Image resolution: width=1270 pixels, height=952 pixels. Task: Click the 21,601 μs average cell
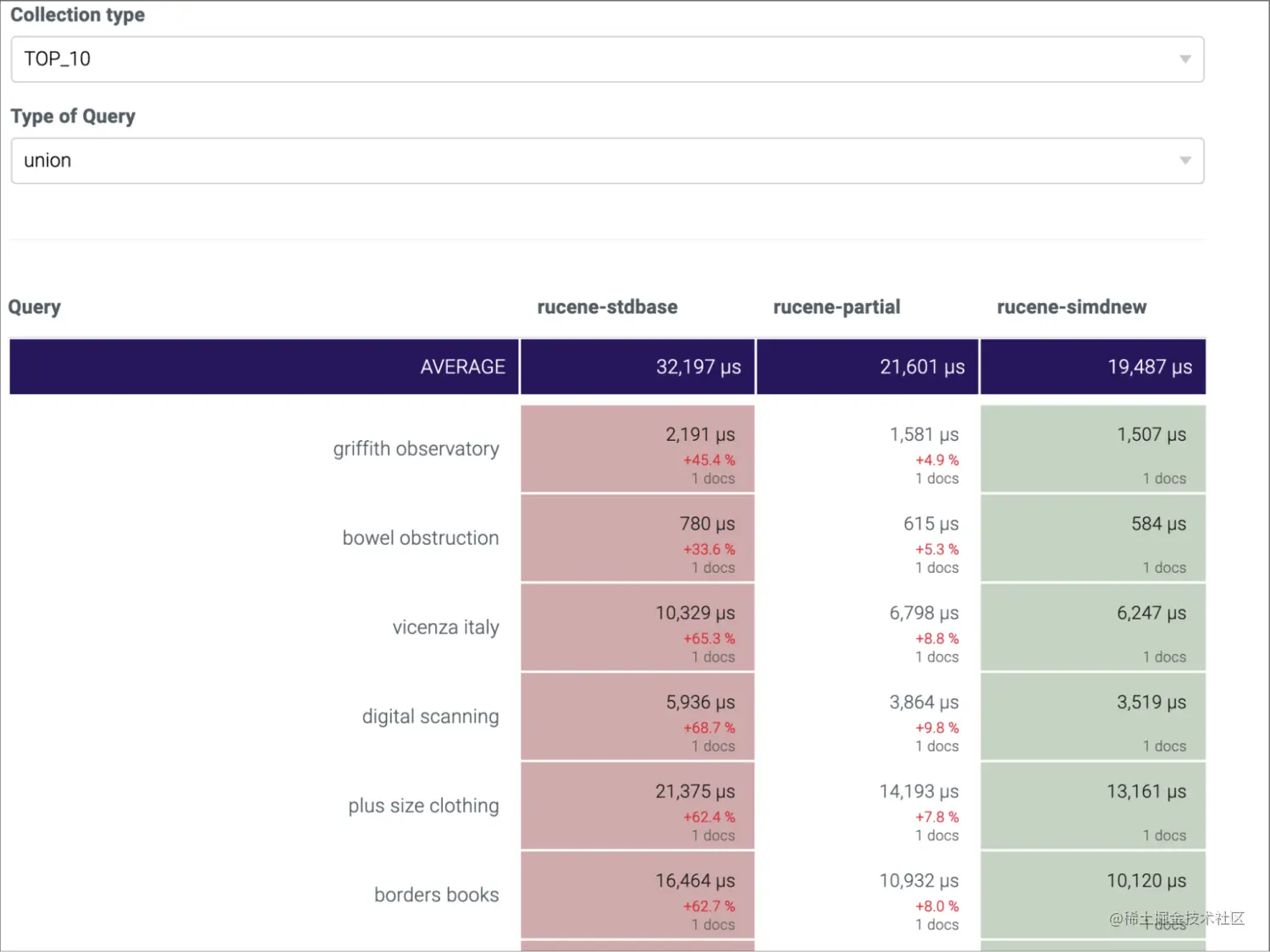pyautogui.click(x=868, y=367)
